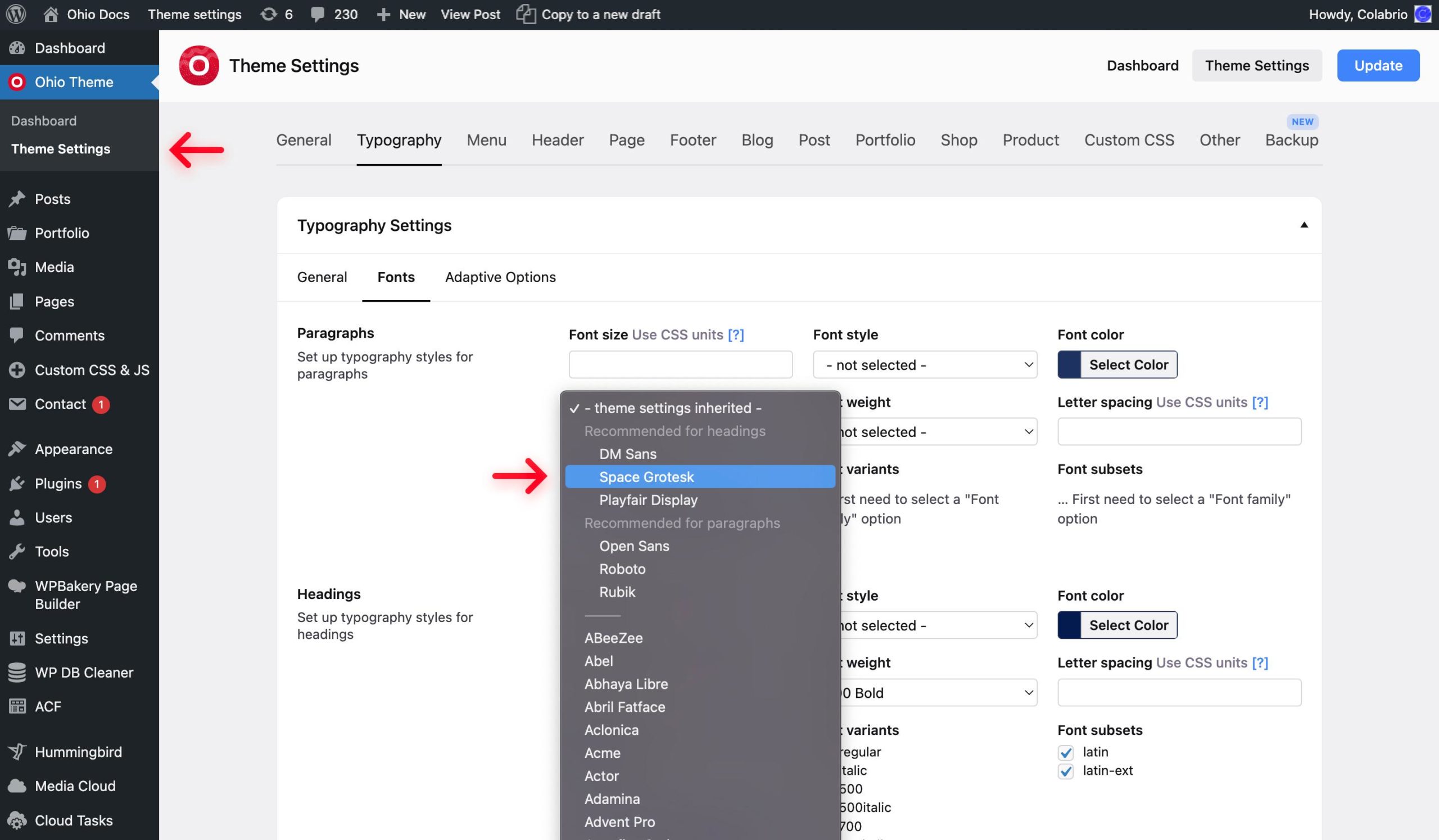Open Users person icon

click(x=17, y=517)
